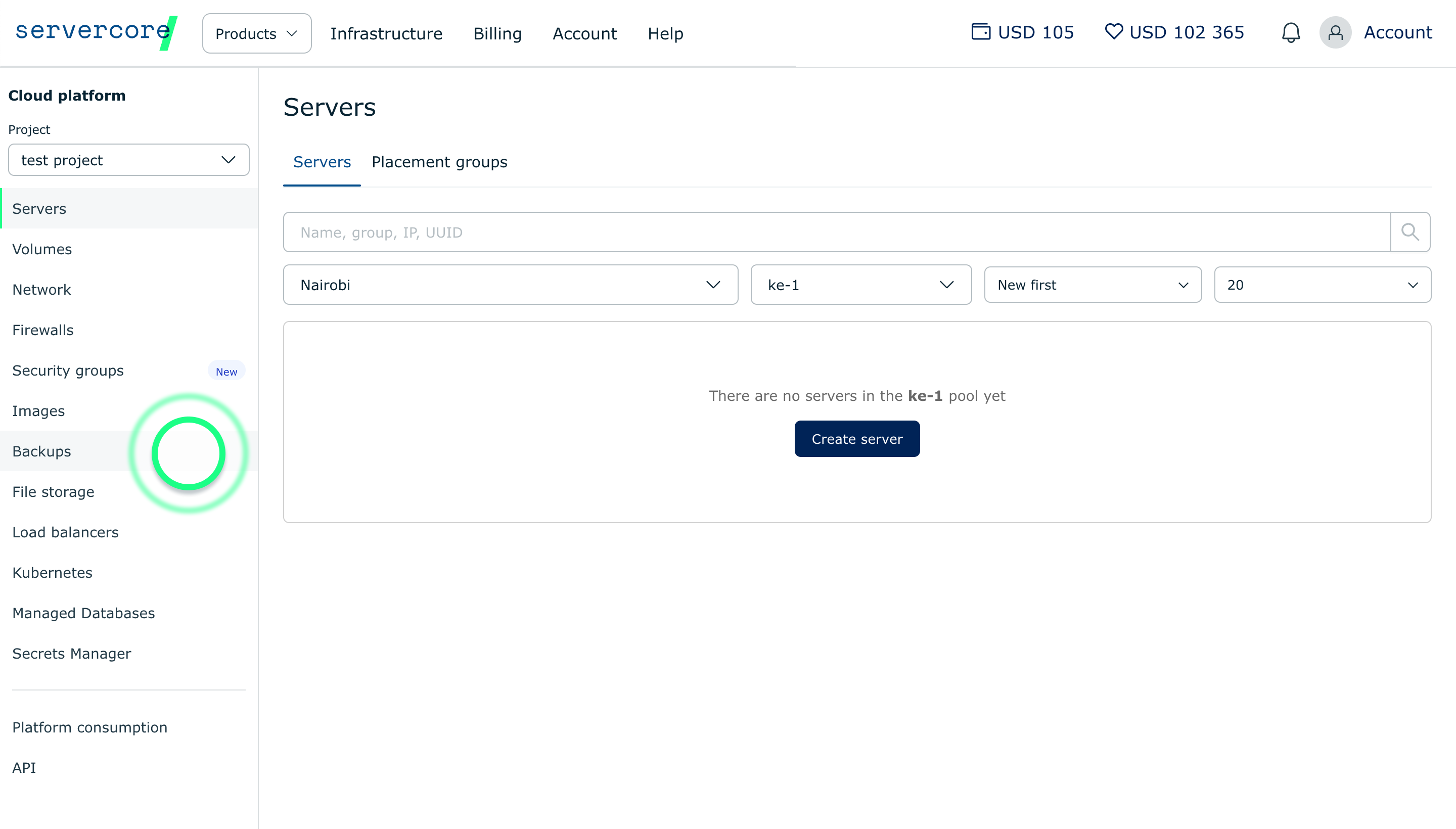The image size is (1456, 829).
Task: Click the Name, group, IP, UUID field
Action: (x=836, y=233)
